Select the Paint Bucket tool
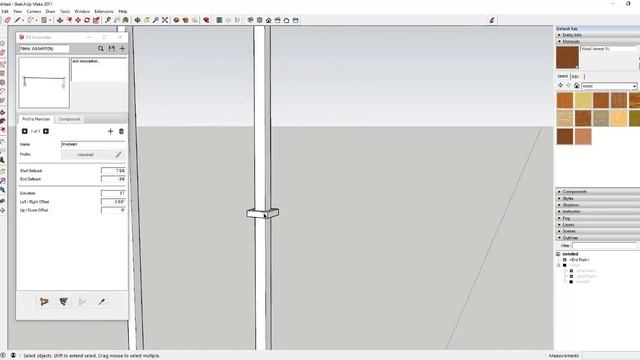 [126, 20]
